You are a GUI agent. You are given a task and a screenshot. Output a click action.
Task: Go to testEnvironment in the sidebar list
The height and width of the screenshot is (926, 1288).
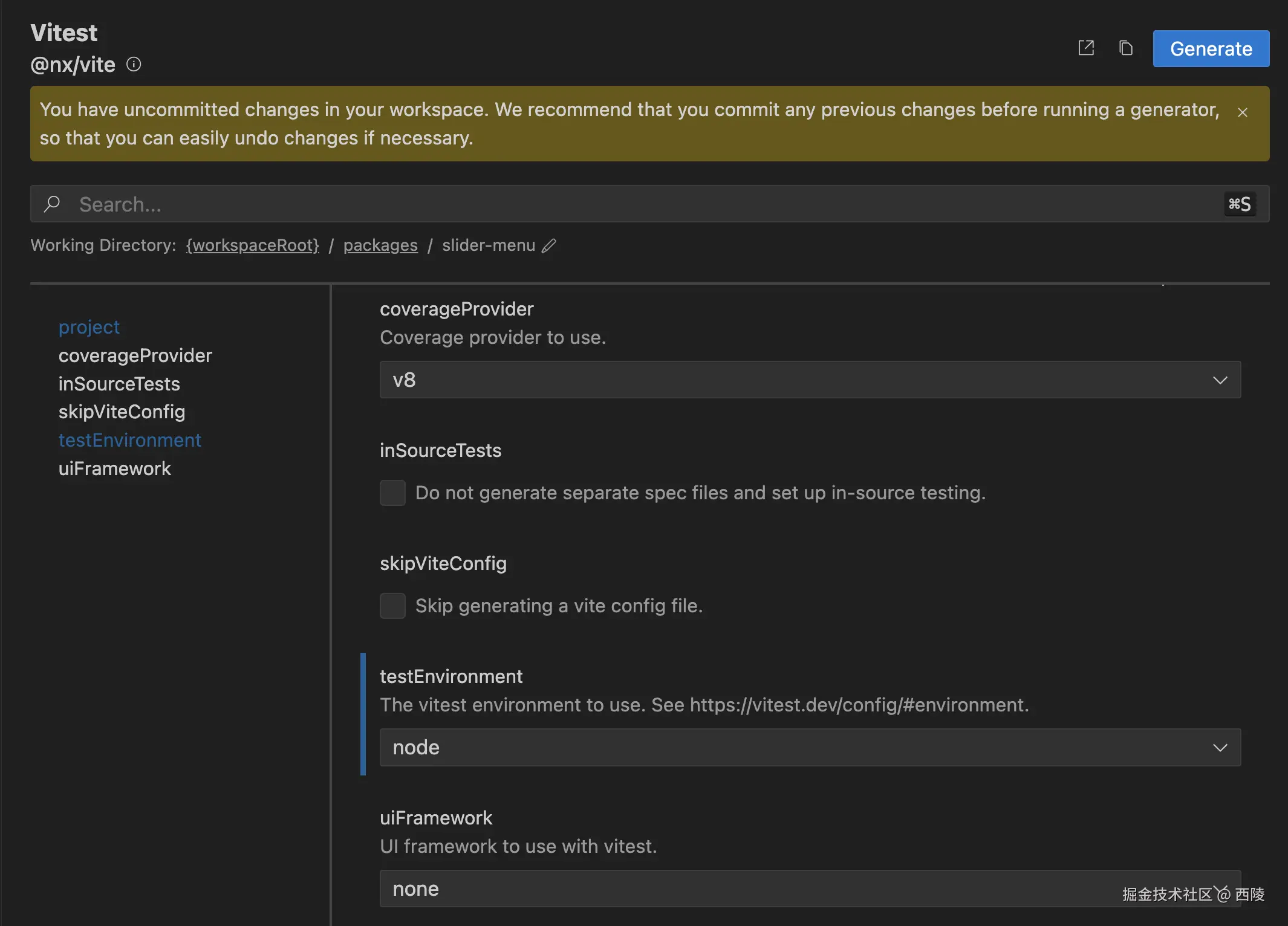click(129, 440)
